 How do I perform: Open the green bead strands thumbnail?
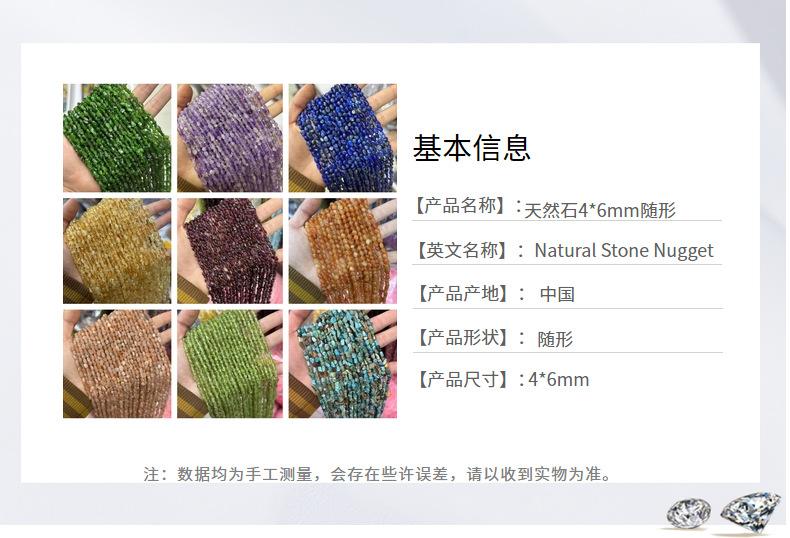[117, 138]
